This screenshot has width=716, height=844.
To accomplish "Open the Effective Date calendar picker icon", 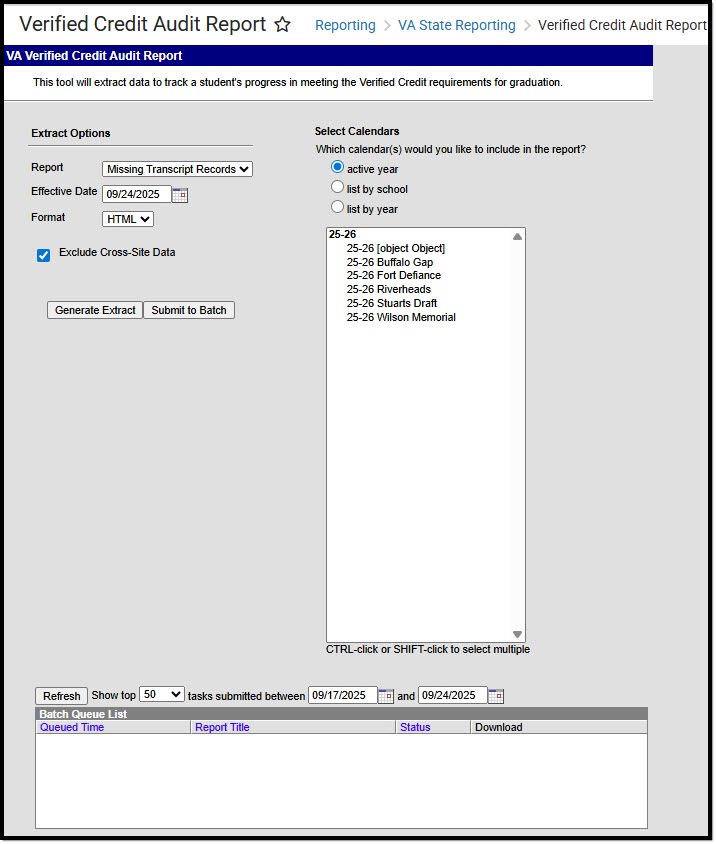I will tap(180, 194).
